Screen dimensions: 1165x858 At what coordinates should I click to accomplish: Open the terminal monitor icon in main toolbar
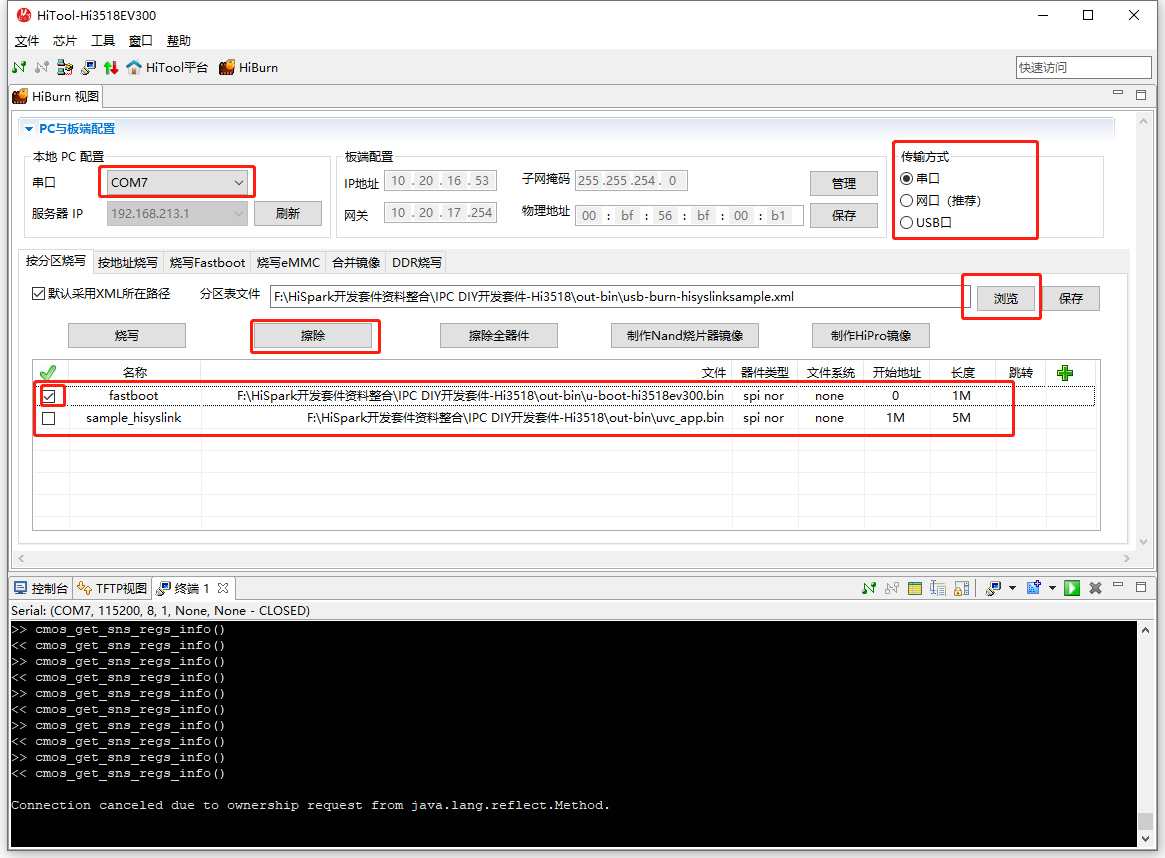[88, 68]
